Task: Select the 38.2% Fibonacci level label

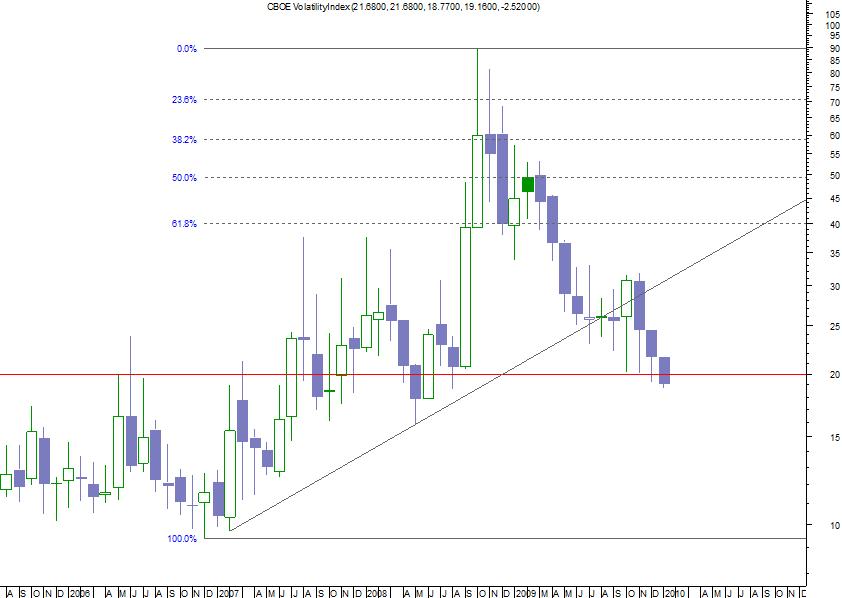Action: point(184,140)
